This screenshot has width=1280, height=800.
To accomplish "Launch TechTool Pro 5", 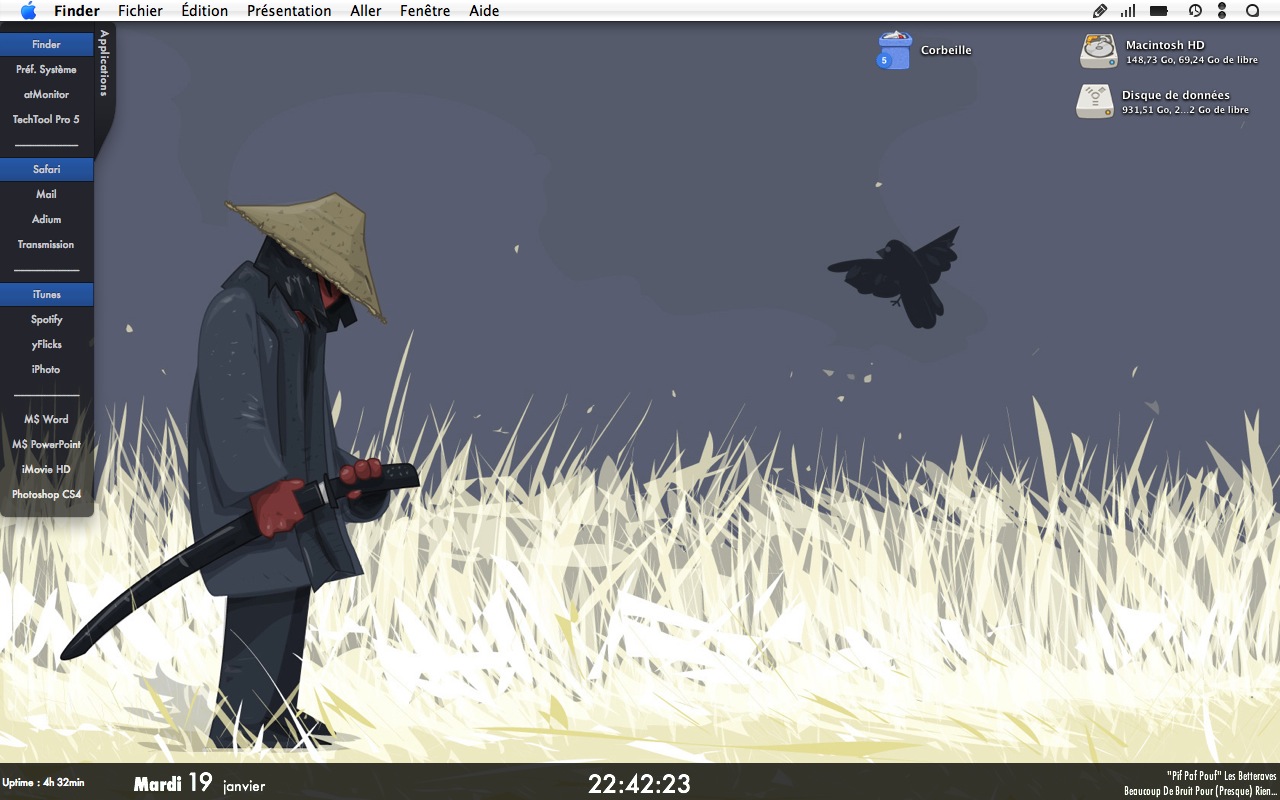I will [x=47, y=119].
